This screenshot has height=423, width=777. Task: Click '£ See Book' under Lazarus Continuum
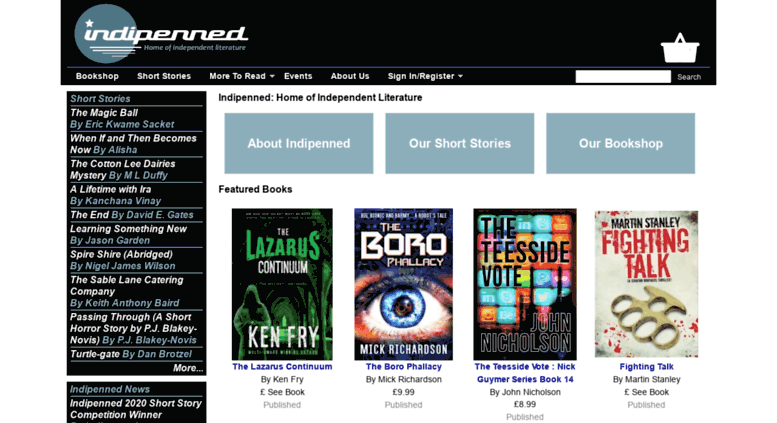click(282, 392)
